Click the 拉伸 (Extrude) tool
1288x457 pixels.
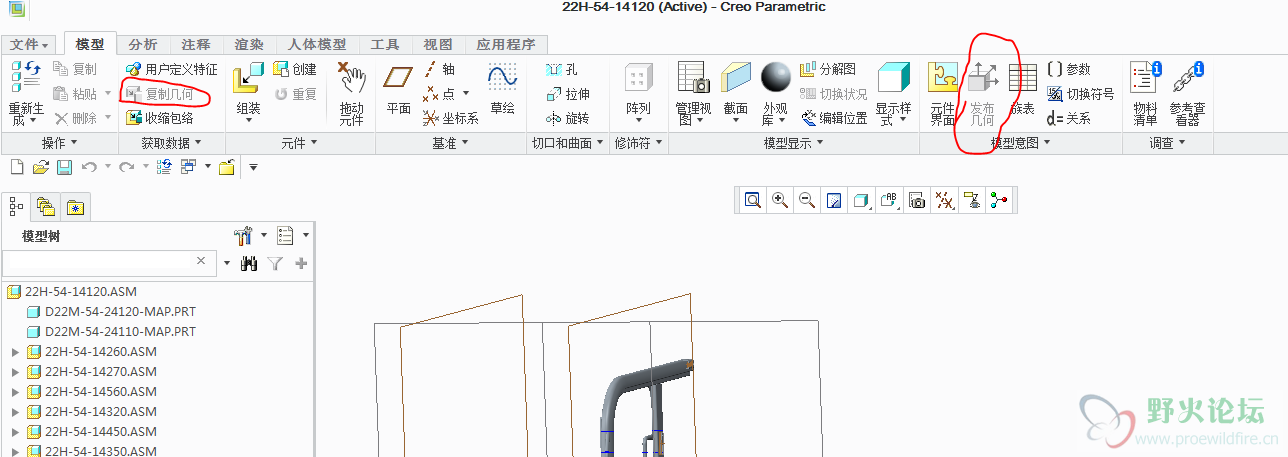point(568,93)
